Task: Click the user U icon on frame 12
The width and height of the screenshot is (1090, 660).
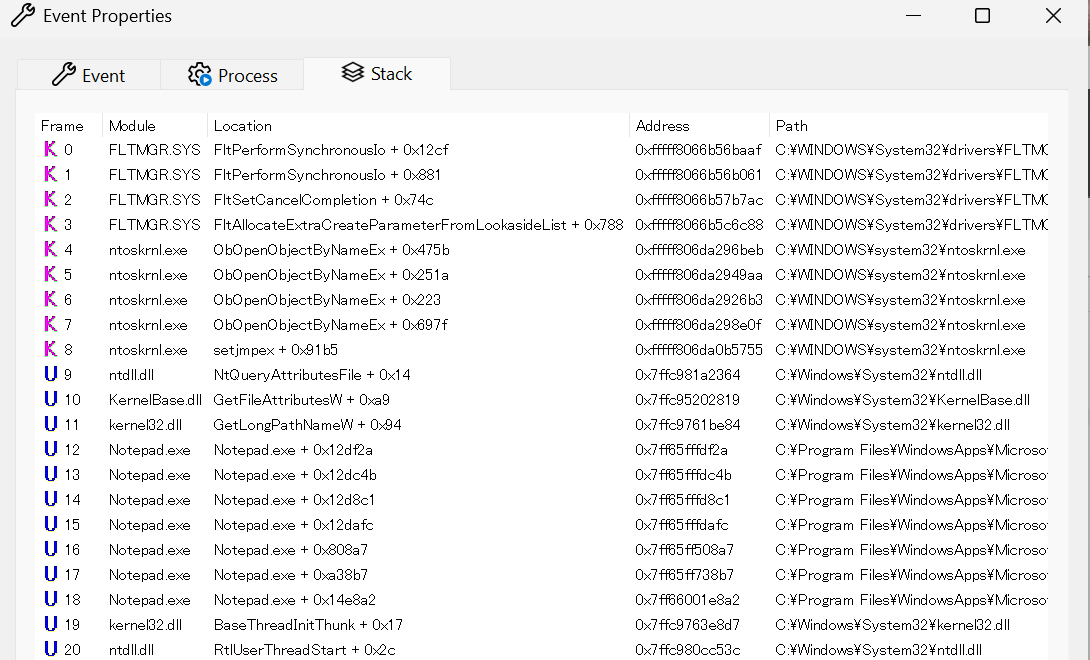Action: click(x=50, y=450)
